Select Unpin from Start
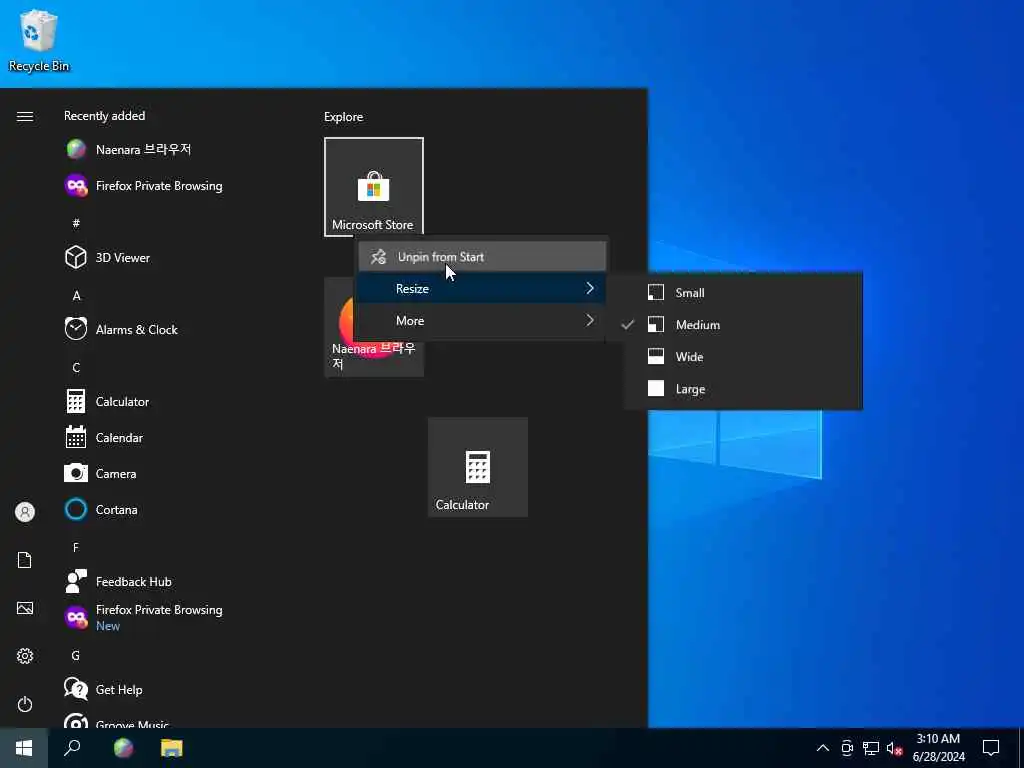This screenshot has width=1024, height=768. click(x=481, y=257)
